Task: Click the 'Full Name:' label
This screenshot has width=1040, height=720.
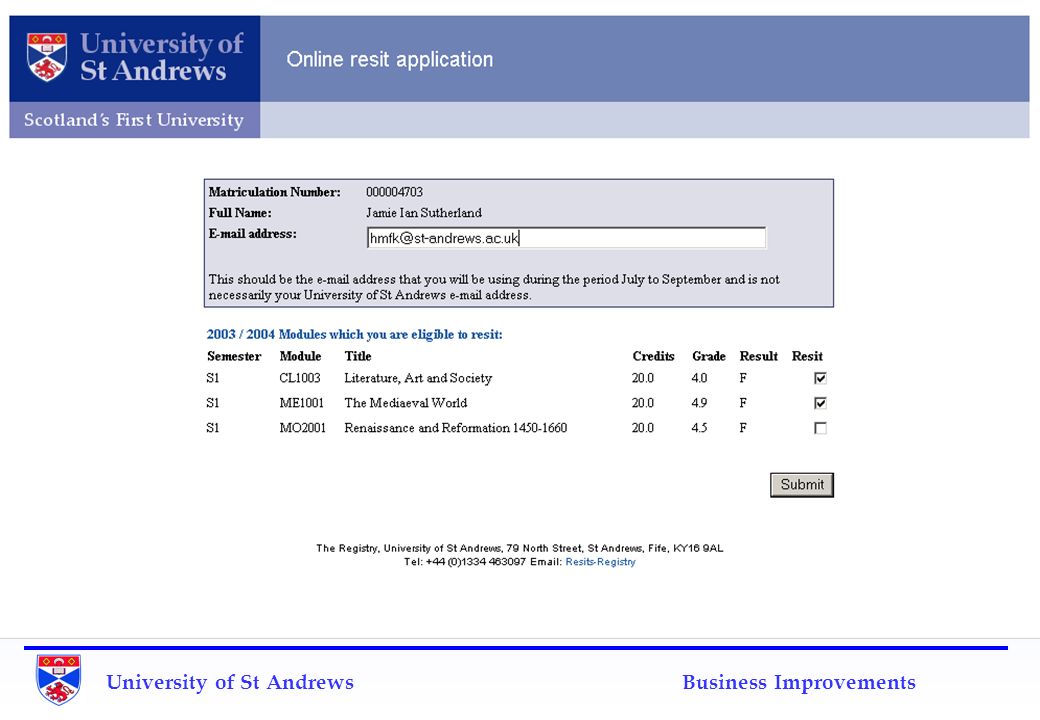Action: (x=240, y=213)
